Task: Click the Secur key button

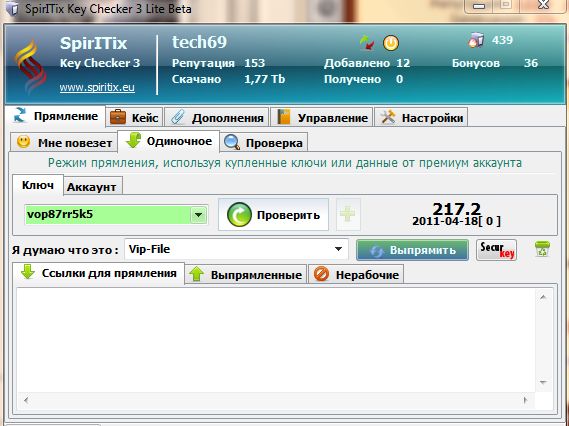Action: pos(496,250)
